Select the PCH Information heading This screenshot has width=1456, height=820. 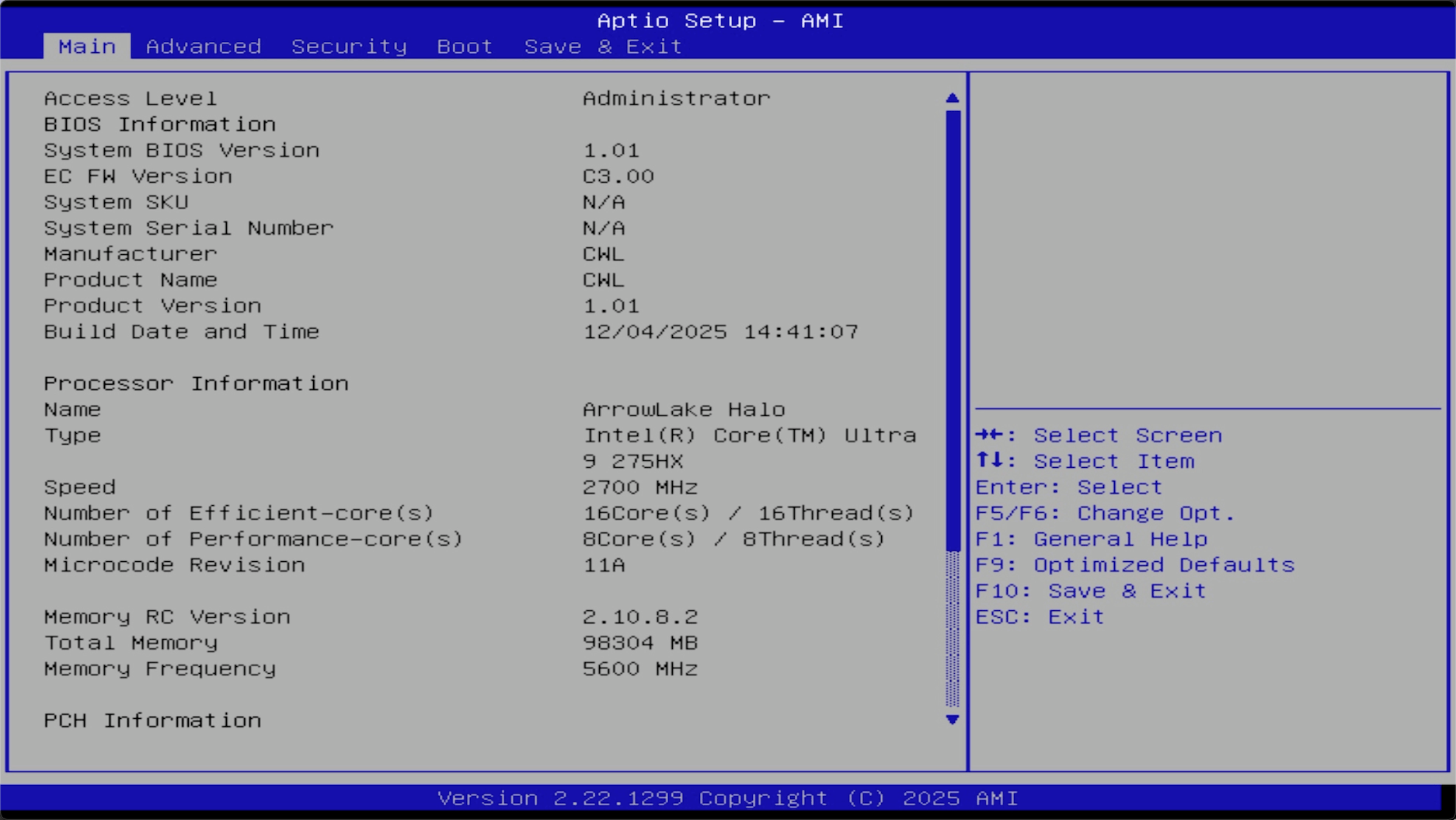[153, 721]
